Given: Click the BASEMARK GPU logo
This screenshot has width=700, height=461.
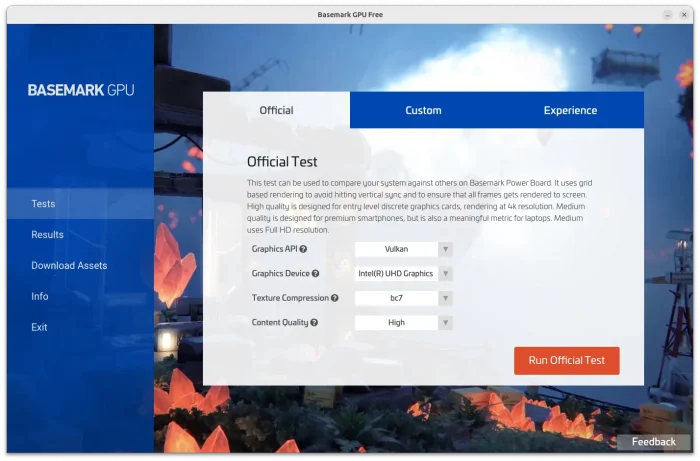Looking at the screenshot, I should (81, 90).
